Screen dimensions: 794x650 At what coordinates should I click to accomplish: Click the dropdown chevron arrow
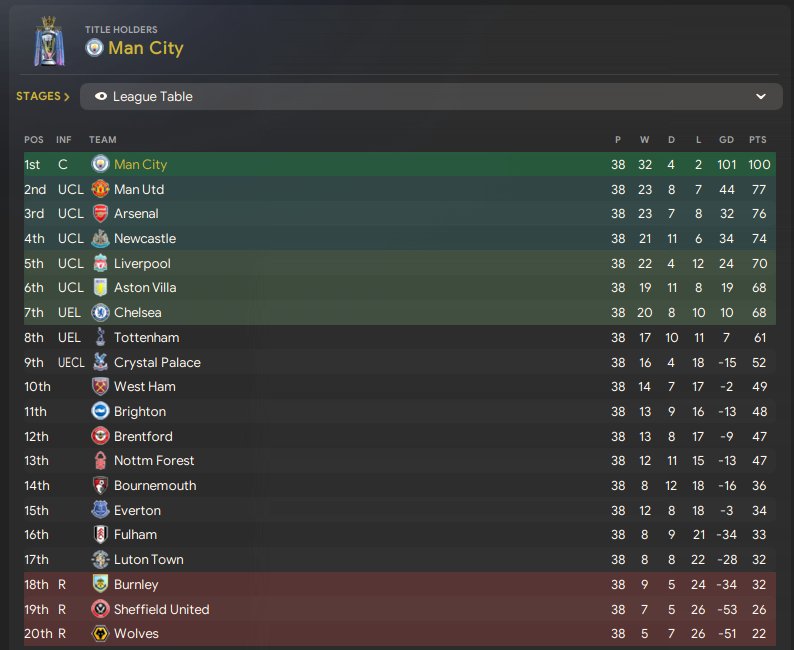tap(761, 97)
